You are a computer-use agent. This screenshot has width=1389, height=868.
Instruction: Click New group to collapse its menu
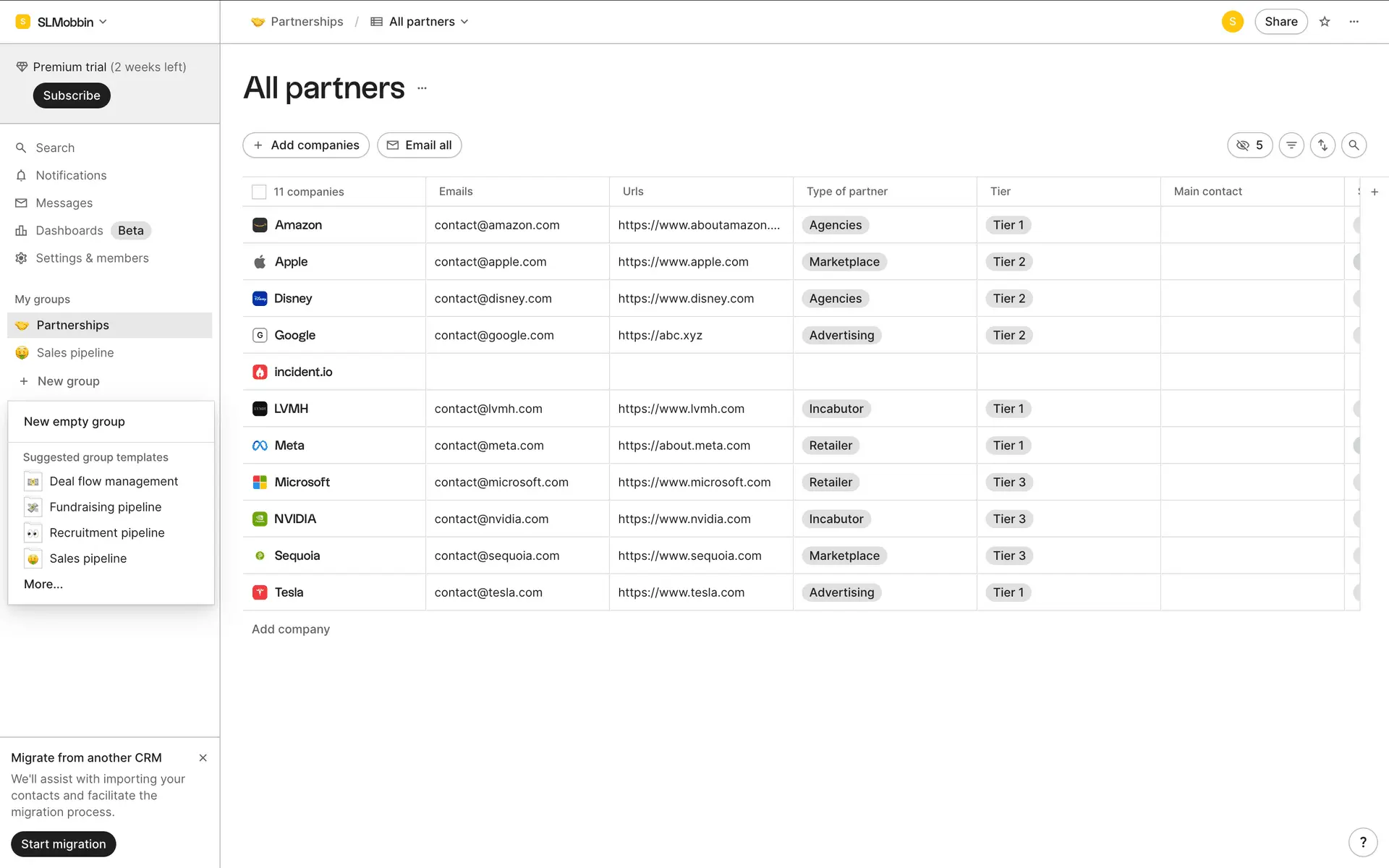click(68, 381)
